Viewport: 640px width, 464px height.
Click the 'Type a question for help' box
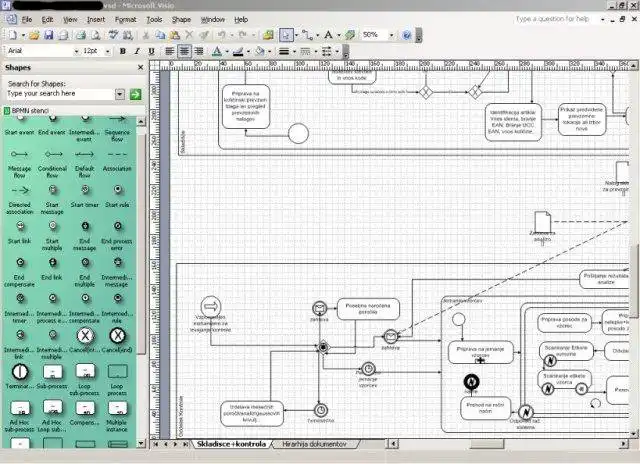pos(553,19)
